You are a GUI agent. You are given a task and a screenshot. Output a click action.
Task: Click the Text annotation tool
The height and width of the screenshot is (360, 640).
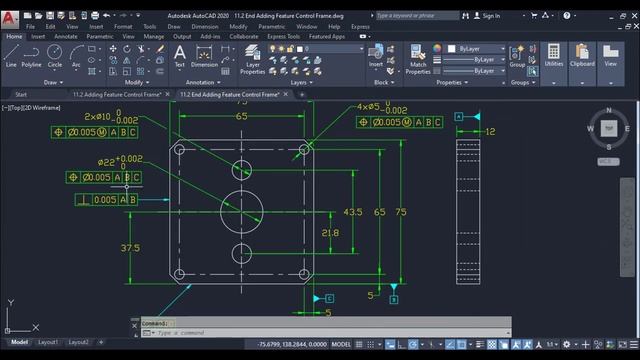[x=180, y=56]
